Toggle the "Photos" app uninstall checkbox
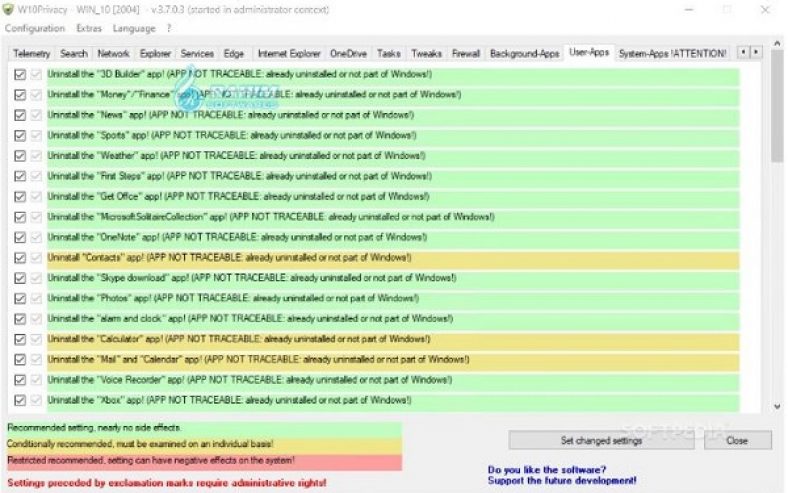The image size is (788, 493). (x=20, y=299)
